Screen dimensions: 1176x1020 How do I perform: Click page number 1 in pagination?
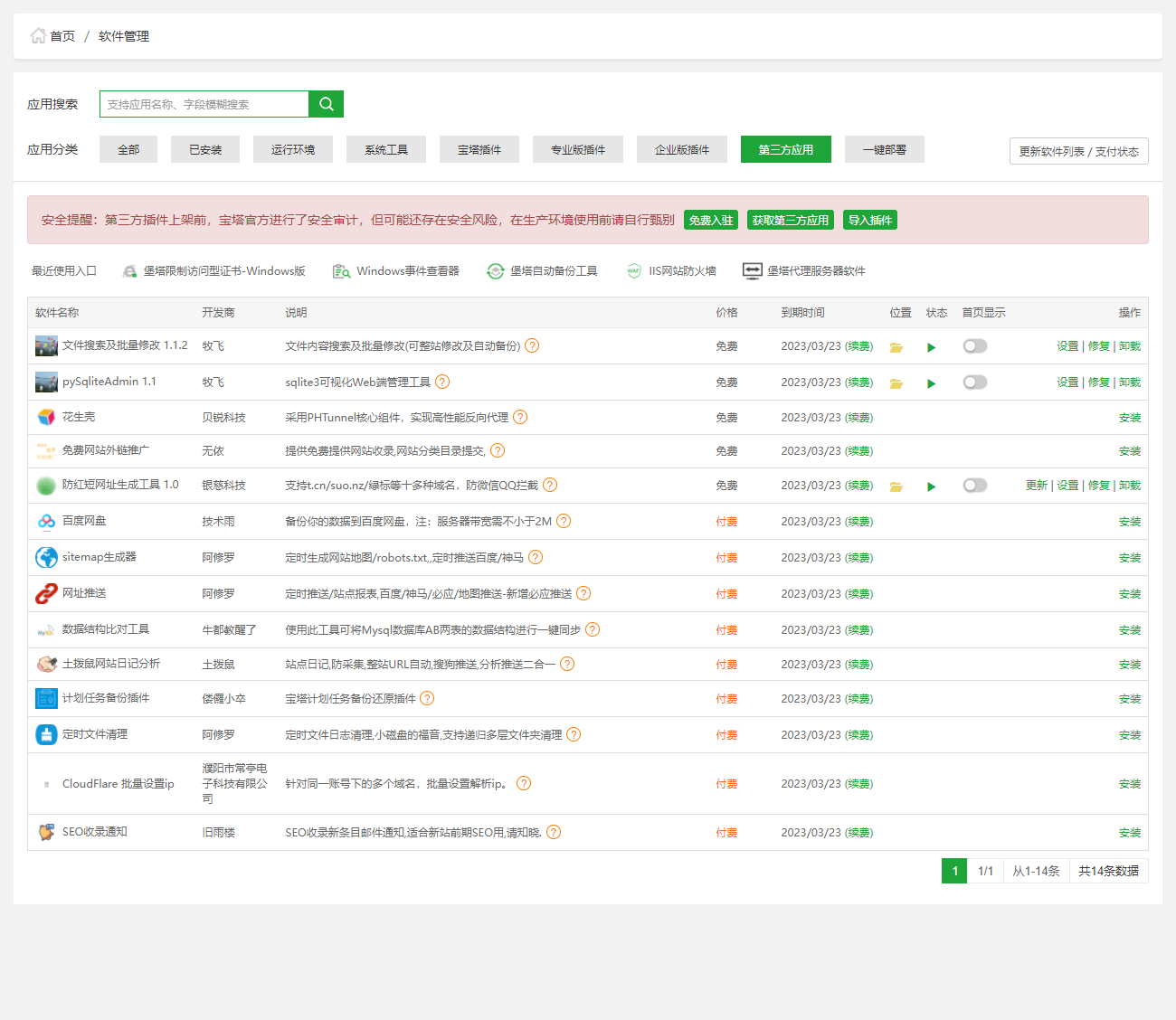click(x=954, y=871)
